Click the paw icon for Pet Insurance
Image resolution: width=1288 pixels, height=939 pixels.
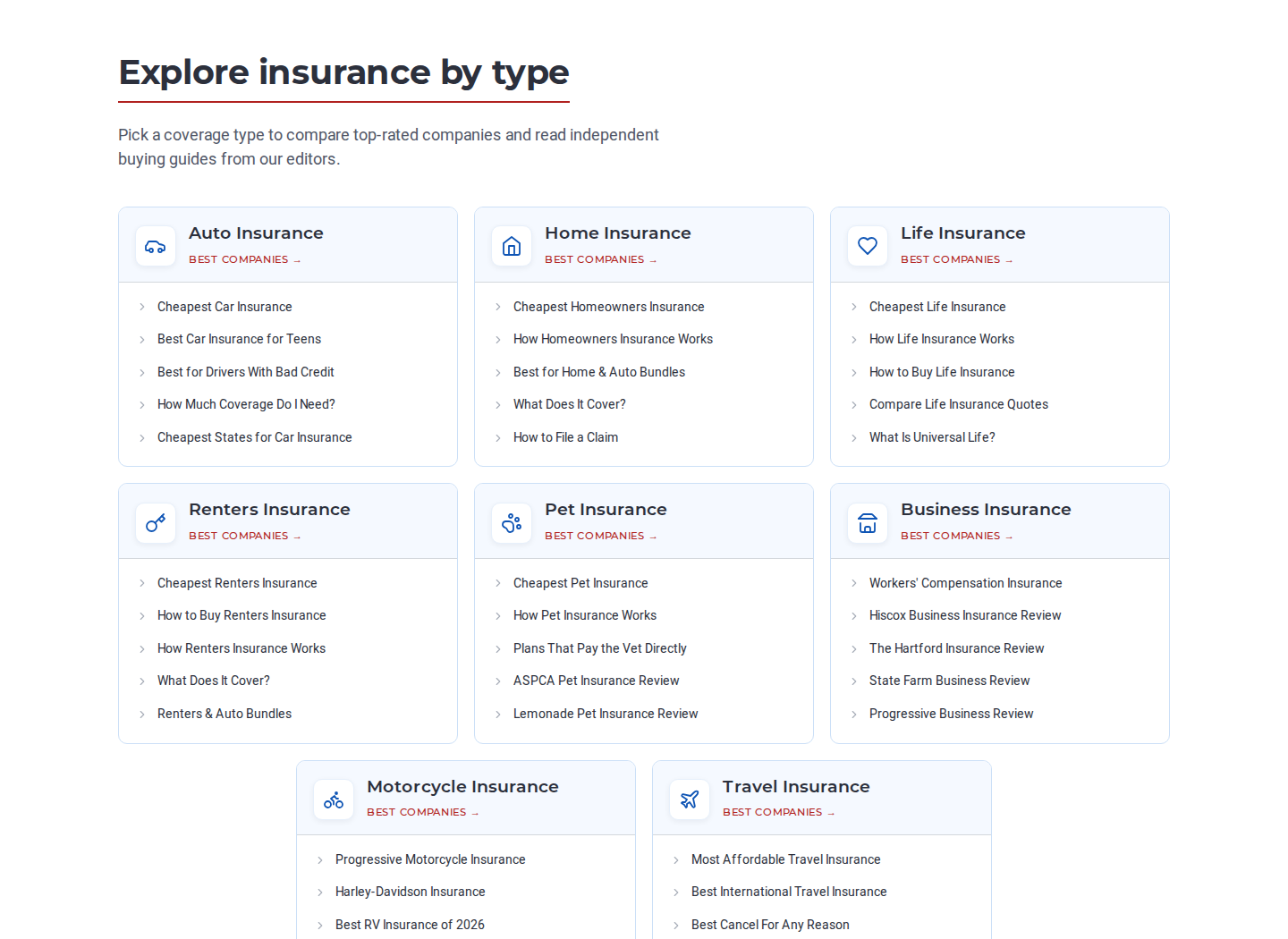point(512,523)
